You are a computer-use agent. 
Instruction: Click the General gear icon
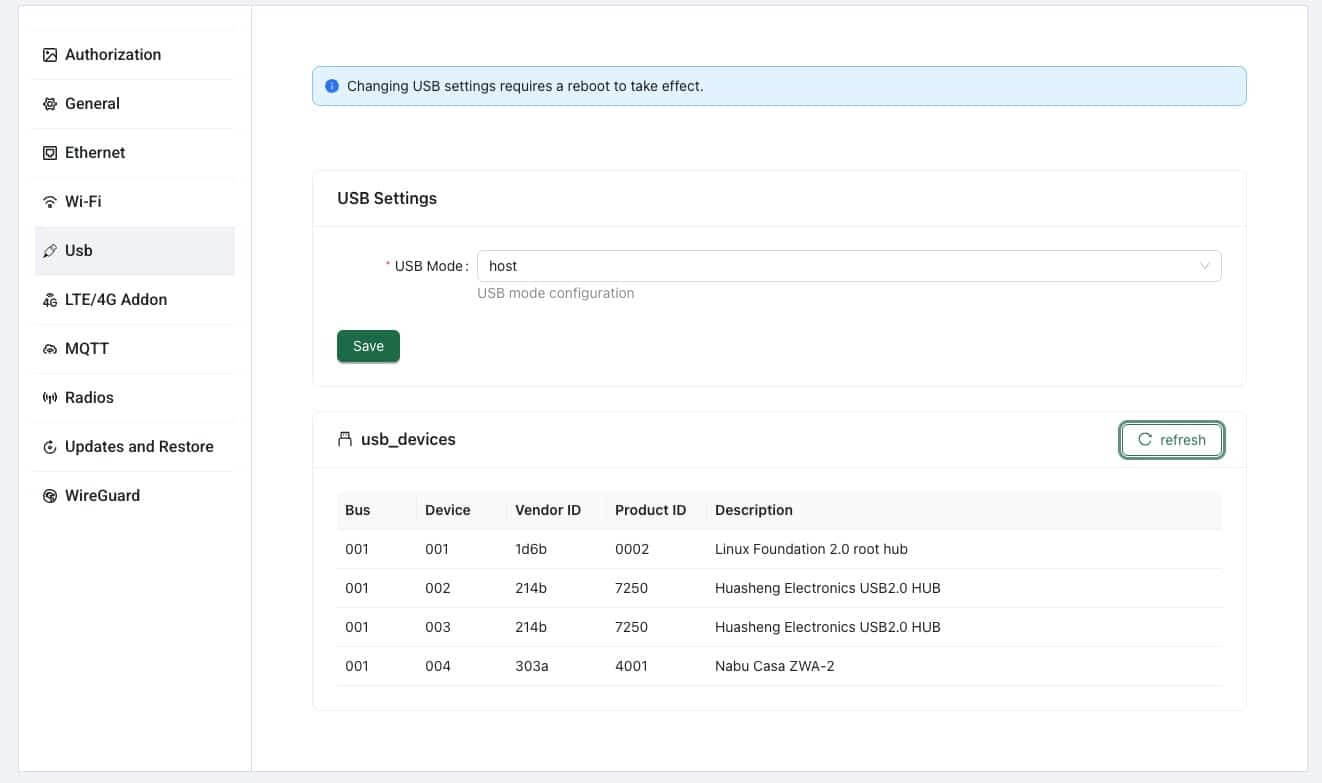(50, 104)
